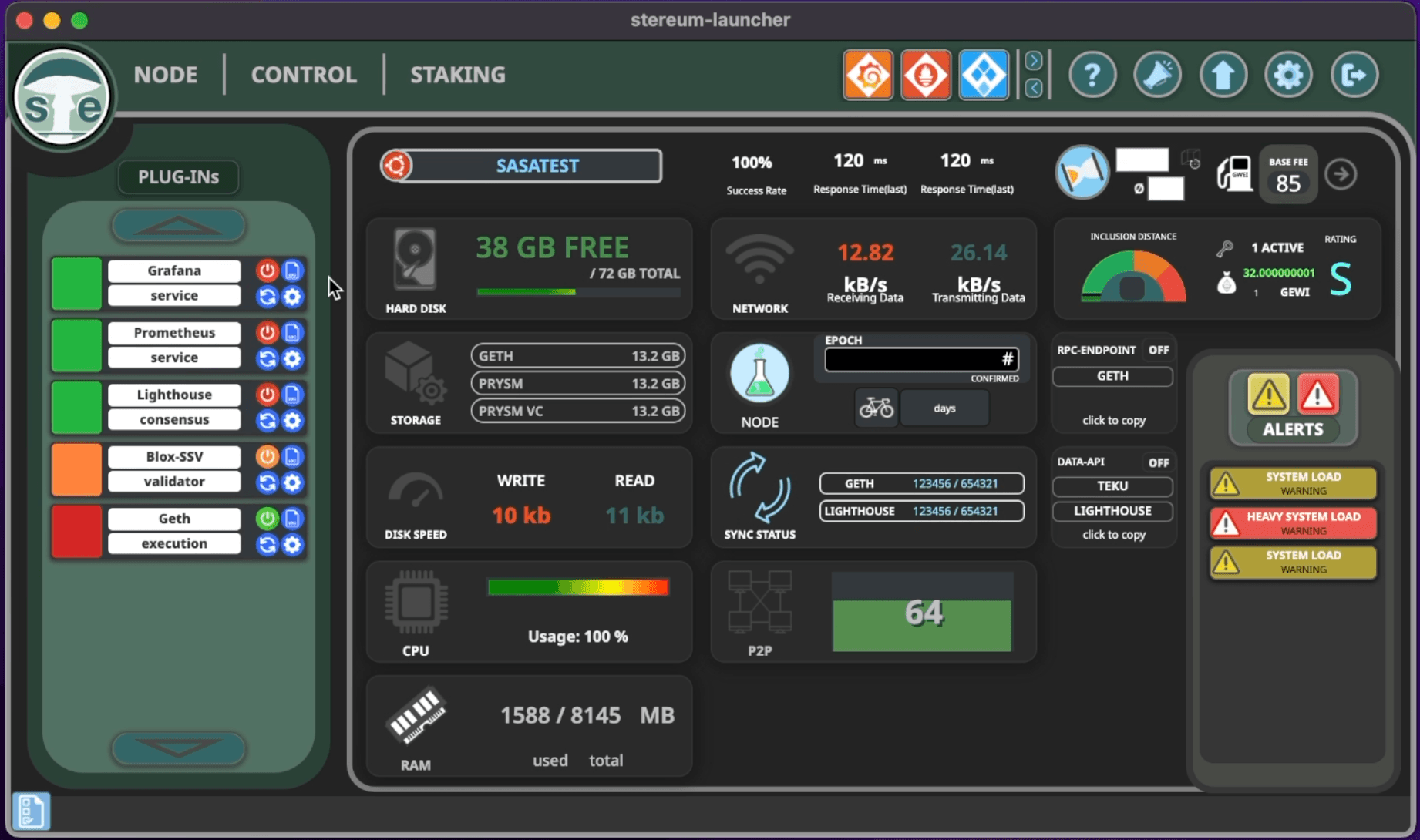Open Grafana service settings gear

tap(292, 297)
